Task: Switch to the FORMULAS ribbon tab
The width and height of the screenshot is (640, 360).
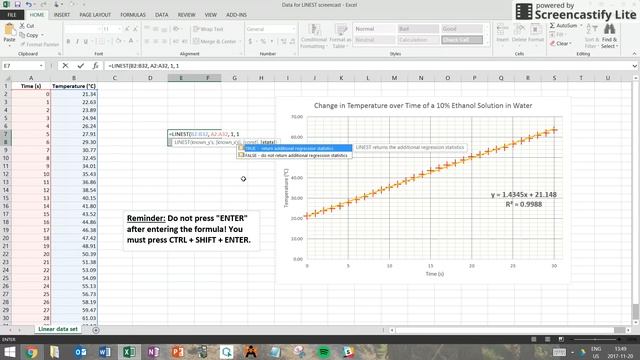Action: point(133,15)
